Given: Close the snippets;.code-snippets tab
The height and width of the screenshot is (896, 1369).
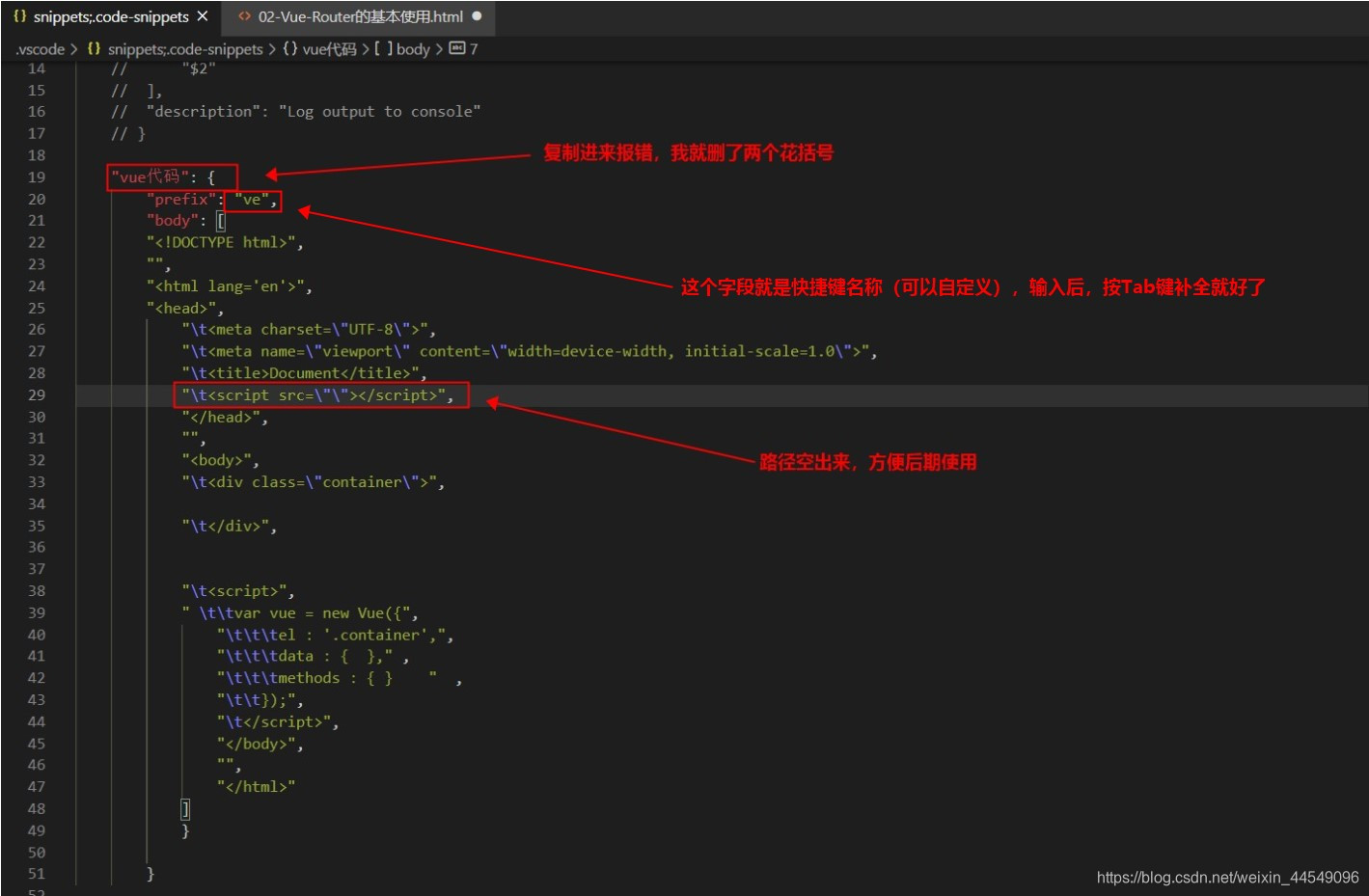Looking at the screenshot, I should point(202,16).
